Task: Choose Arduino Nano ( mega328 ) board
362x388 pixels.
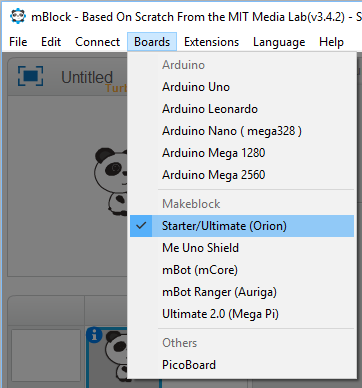Action: (242, 131)
